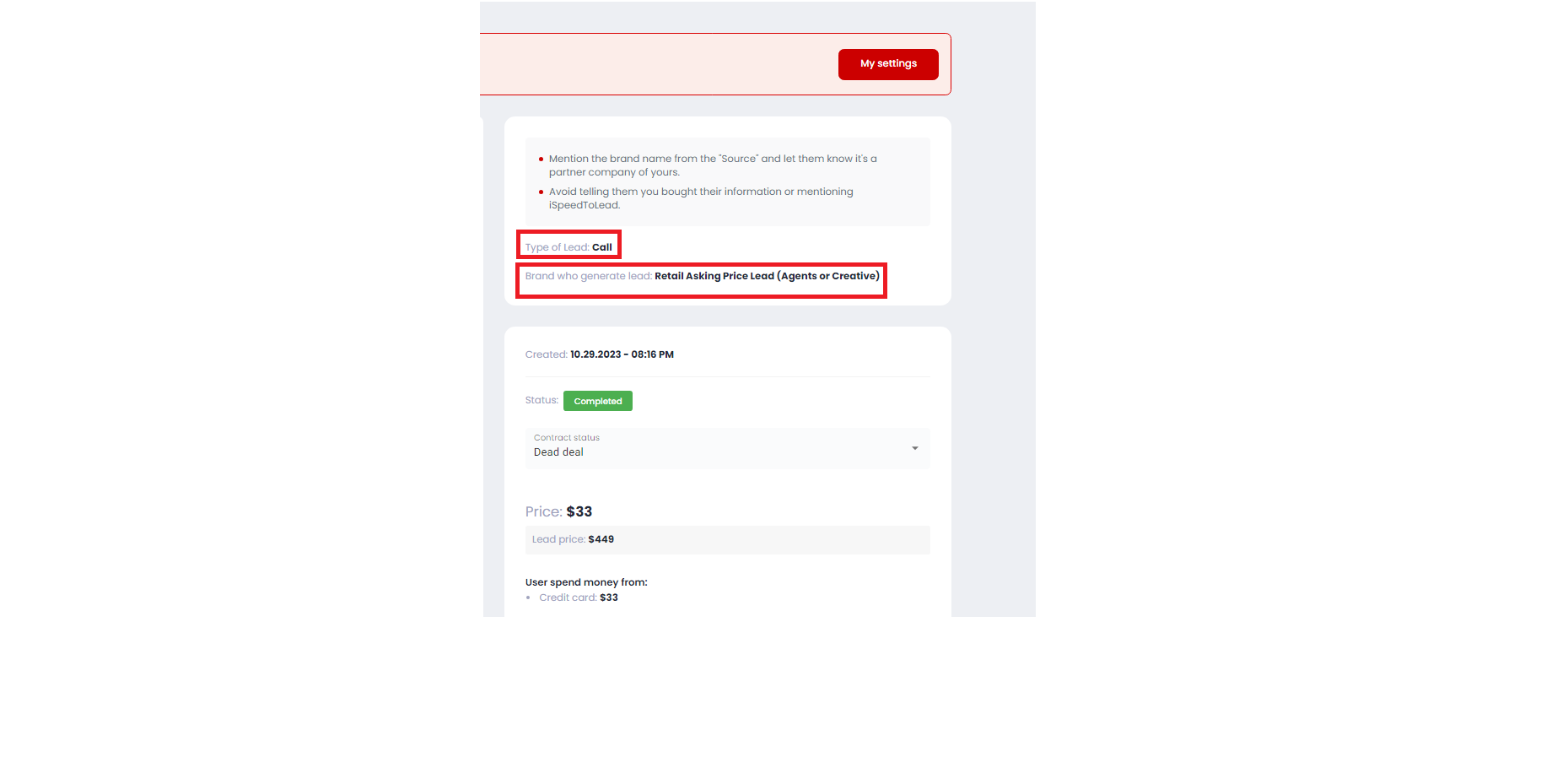Click the Contract status label
The height and width of the screenshot is (784, 1568).
[567, 437]
